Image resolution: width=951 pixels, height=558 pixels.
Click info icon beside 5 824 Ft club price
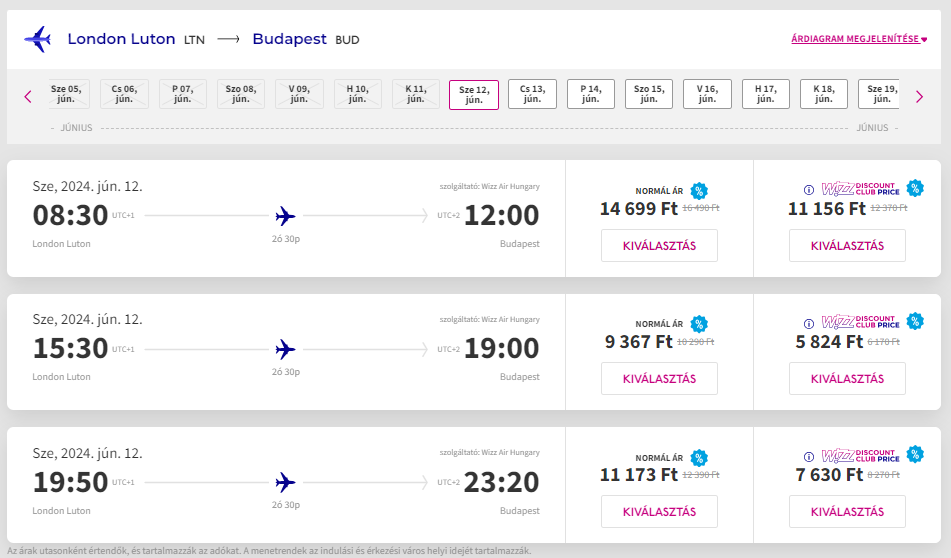tap(808, 323)
